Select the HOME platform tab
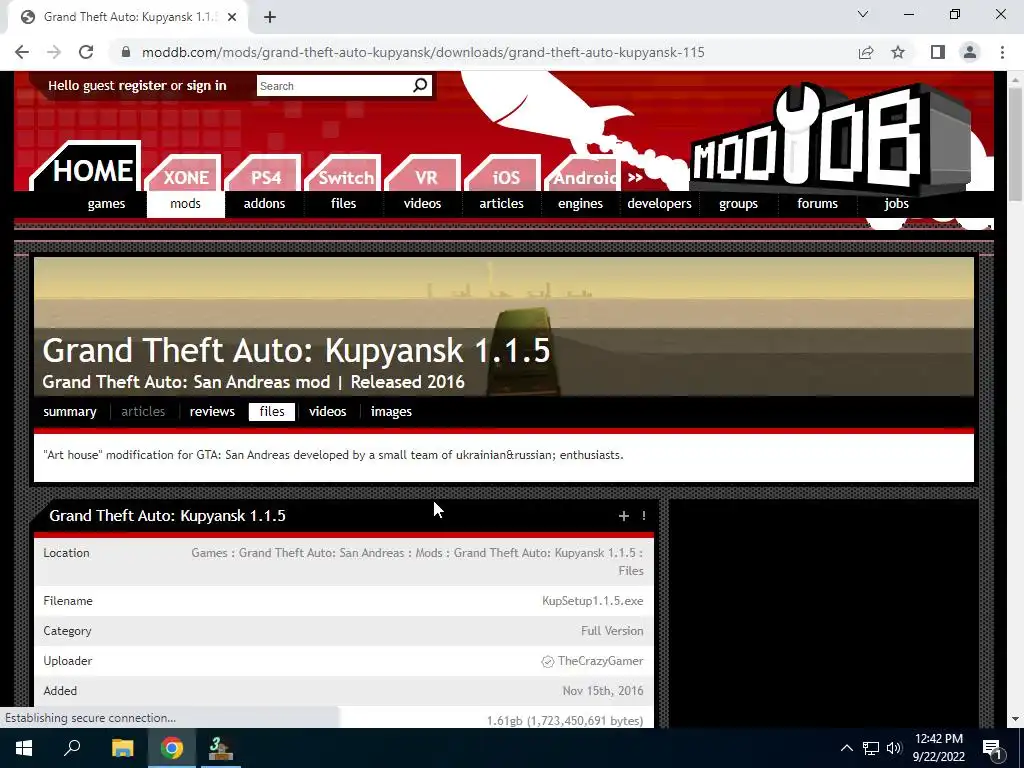The image size is (1024, 768). (x=91, y=170)
